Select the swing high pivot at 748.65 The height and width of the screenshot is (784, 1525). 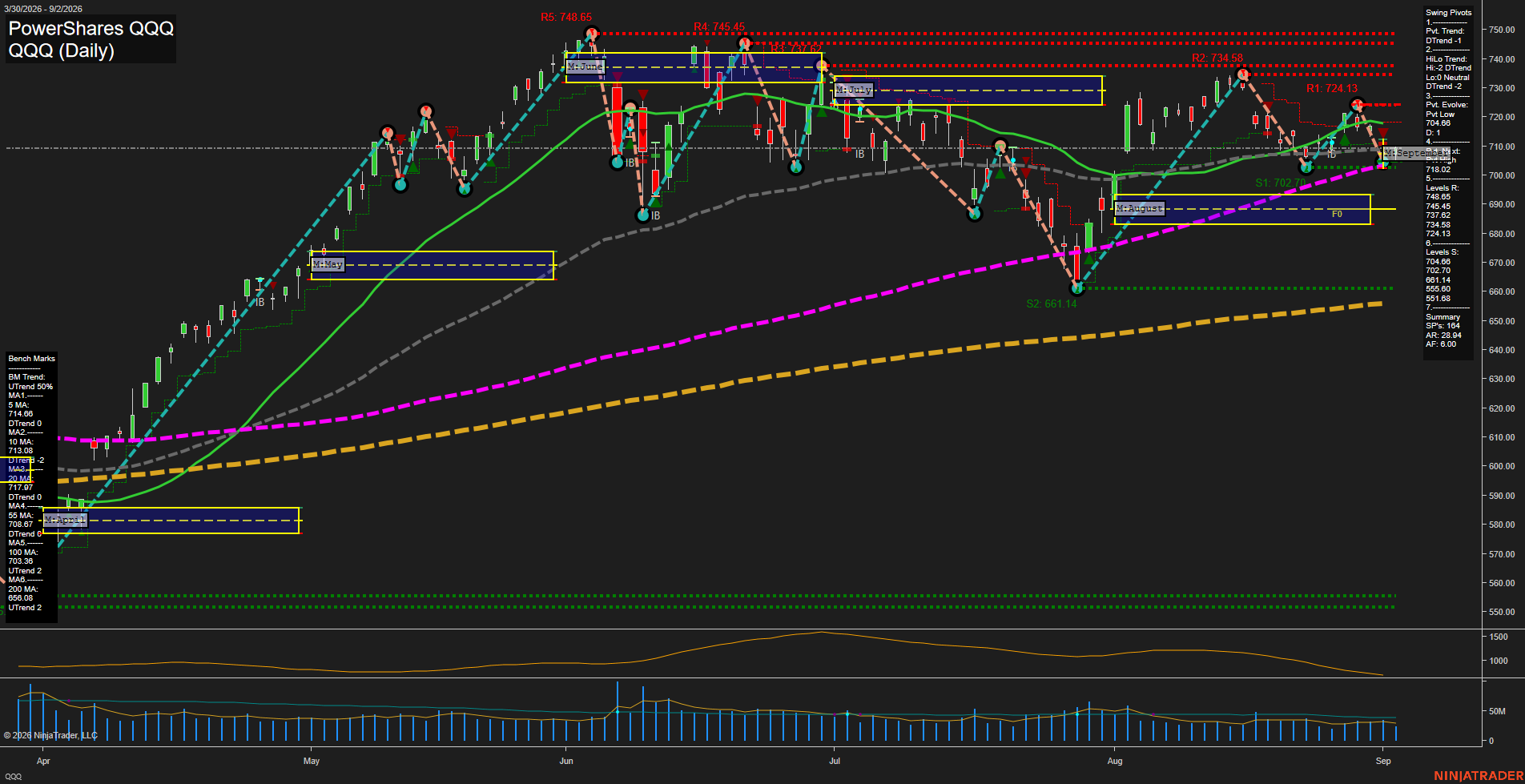[592, 34]
